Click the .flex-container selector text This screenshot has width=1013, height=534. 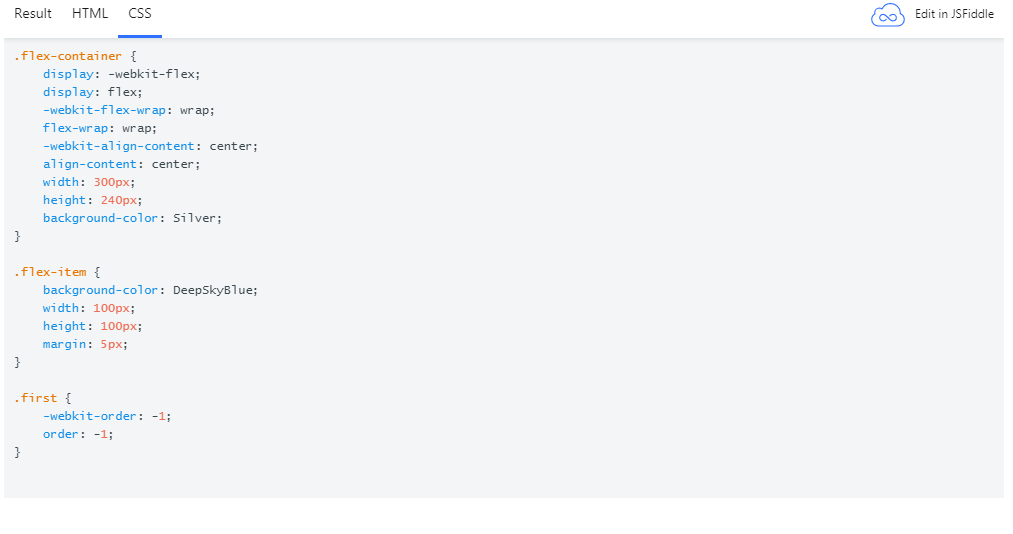[68, 56]
